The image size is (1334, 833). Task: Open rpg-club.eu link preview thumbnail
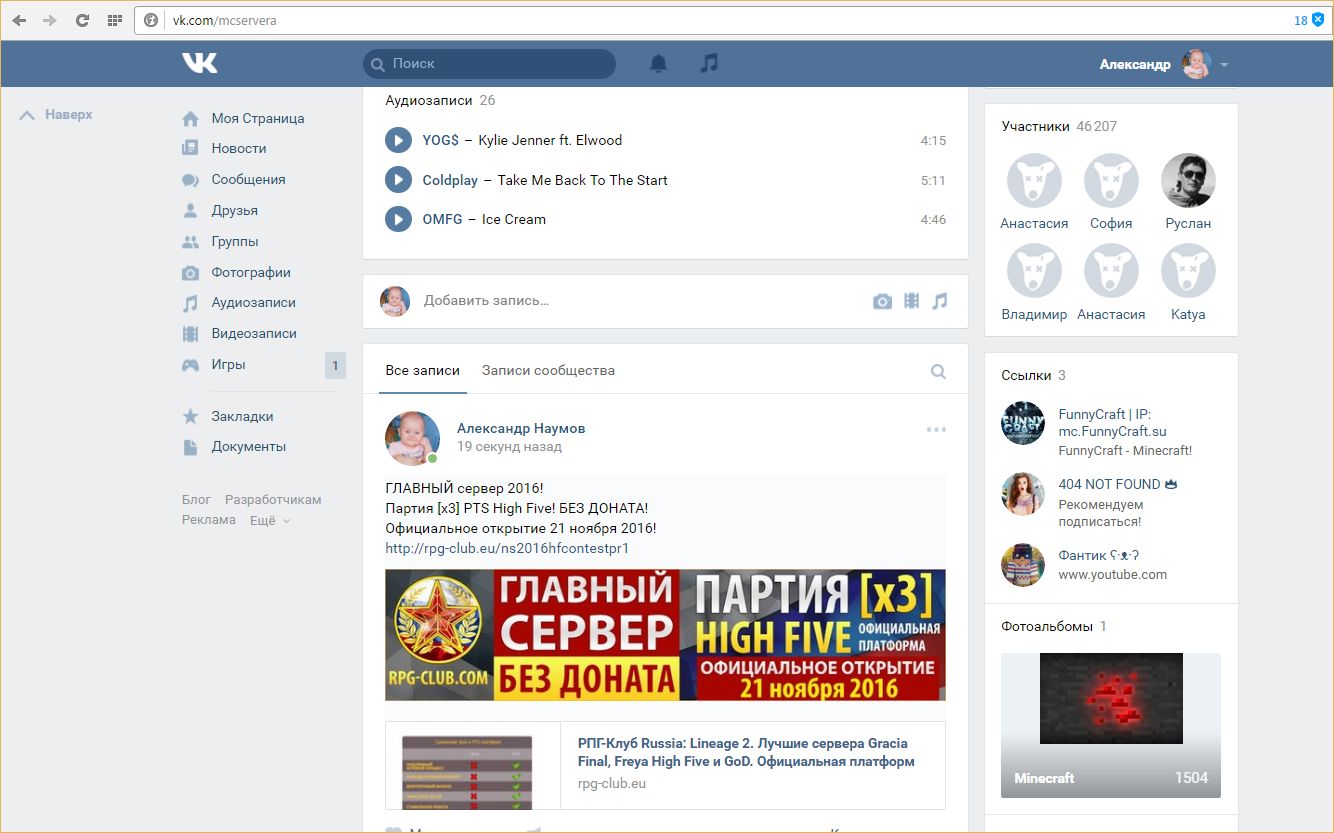[x=473, y=766]
